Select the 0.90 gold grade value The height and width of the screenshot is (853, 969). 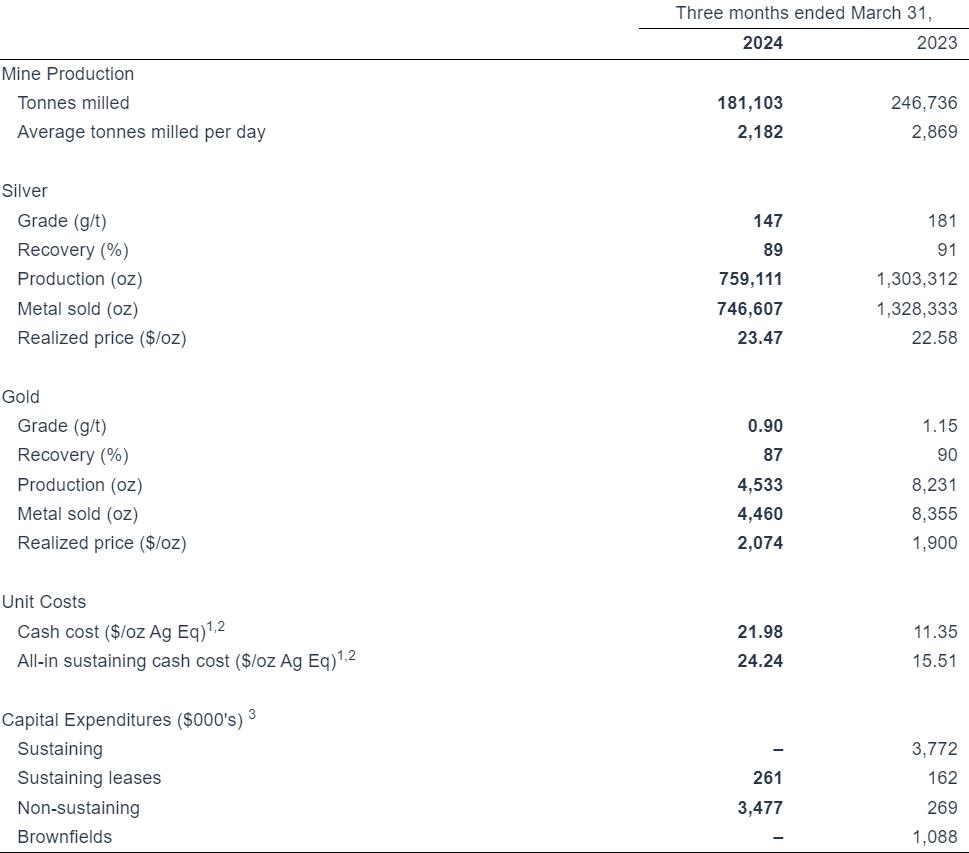(x=765, y=426)
